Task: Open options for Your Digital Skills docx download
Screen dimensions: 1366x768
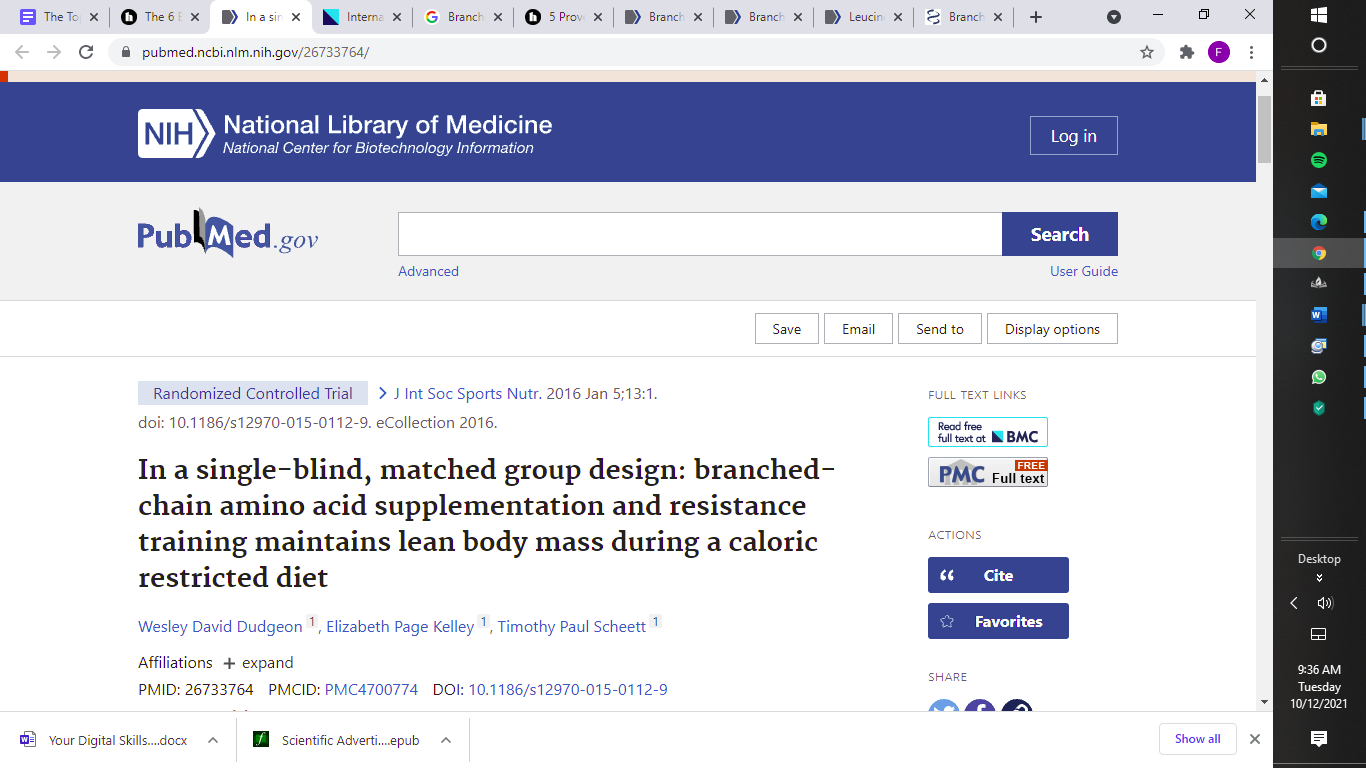Action: click(213, 740)
